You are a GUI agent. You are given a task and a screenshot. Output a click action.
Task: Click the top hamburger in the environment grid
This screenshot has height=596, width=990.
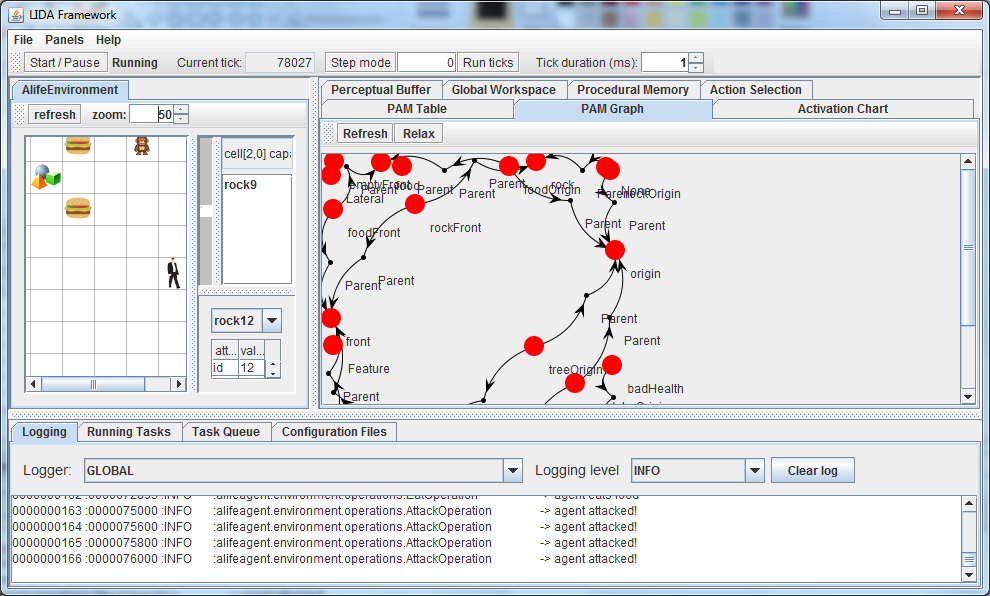point(78,145)
